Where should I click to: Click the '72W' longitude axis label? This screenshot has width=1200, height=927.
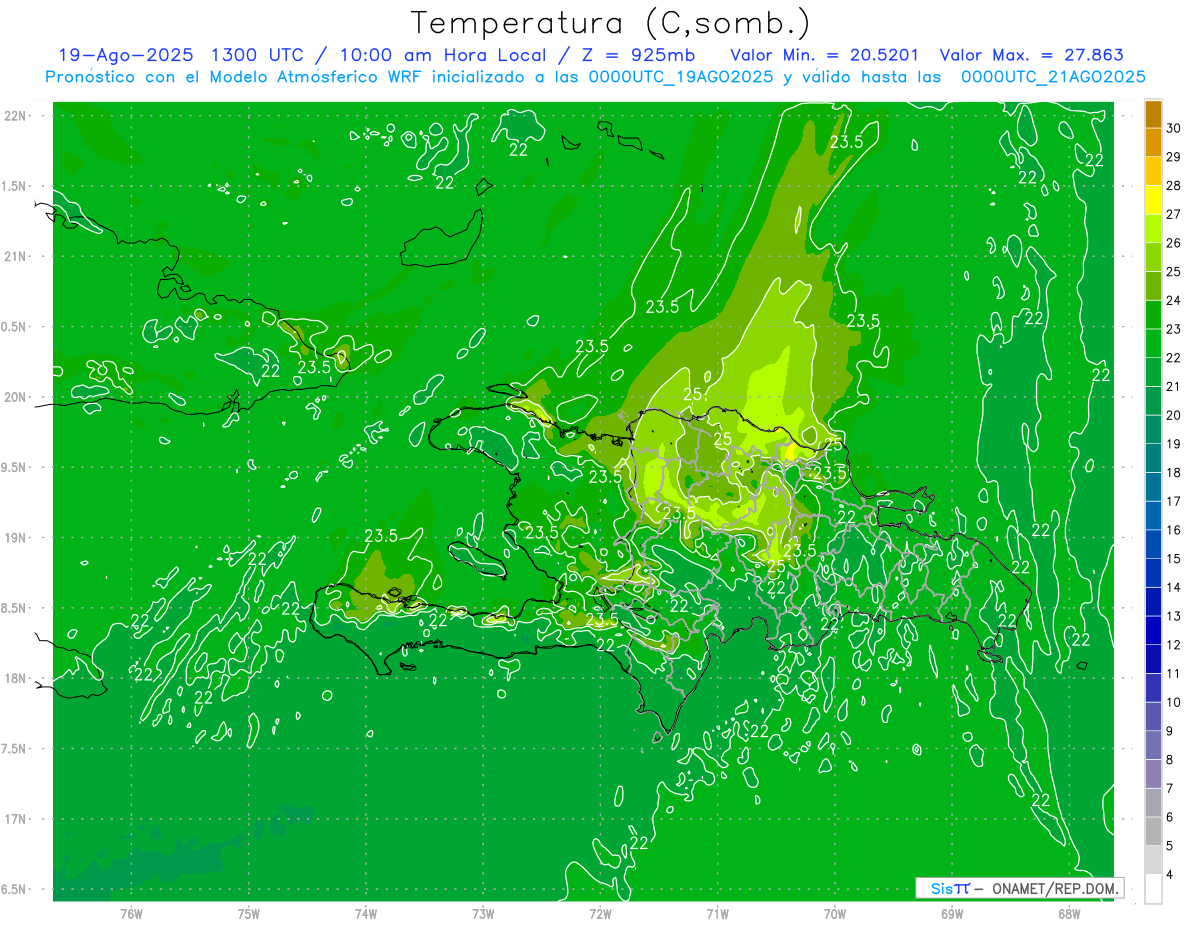coord(600,913)
